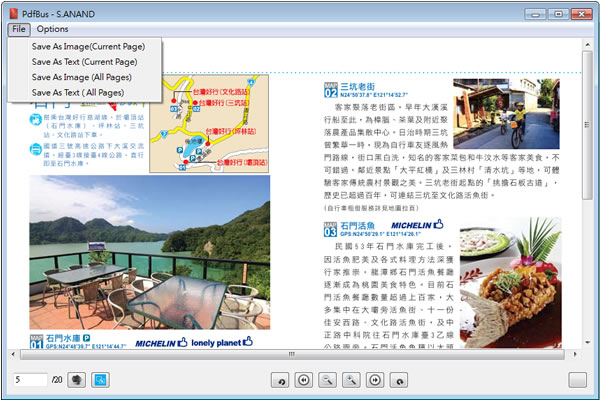
Task: Rotate the page clockwise
Action: pyautogui.click(x=400, y=380)
